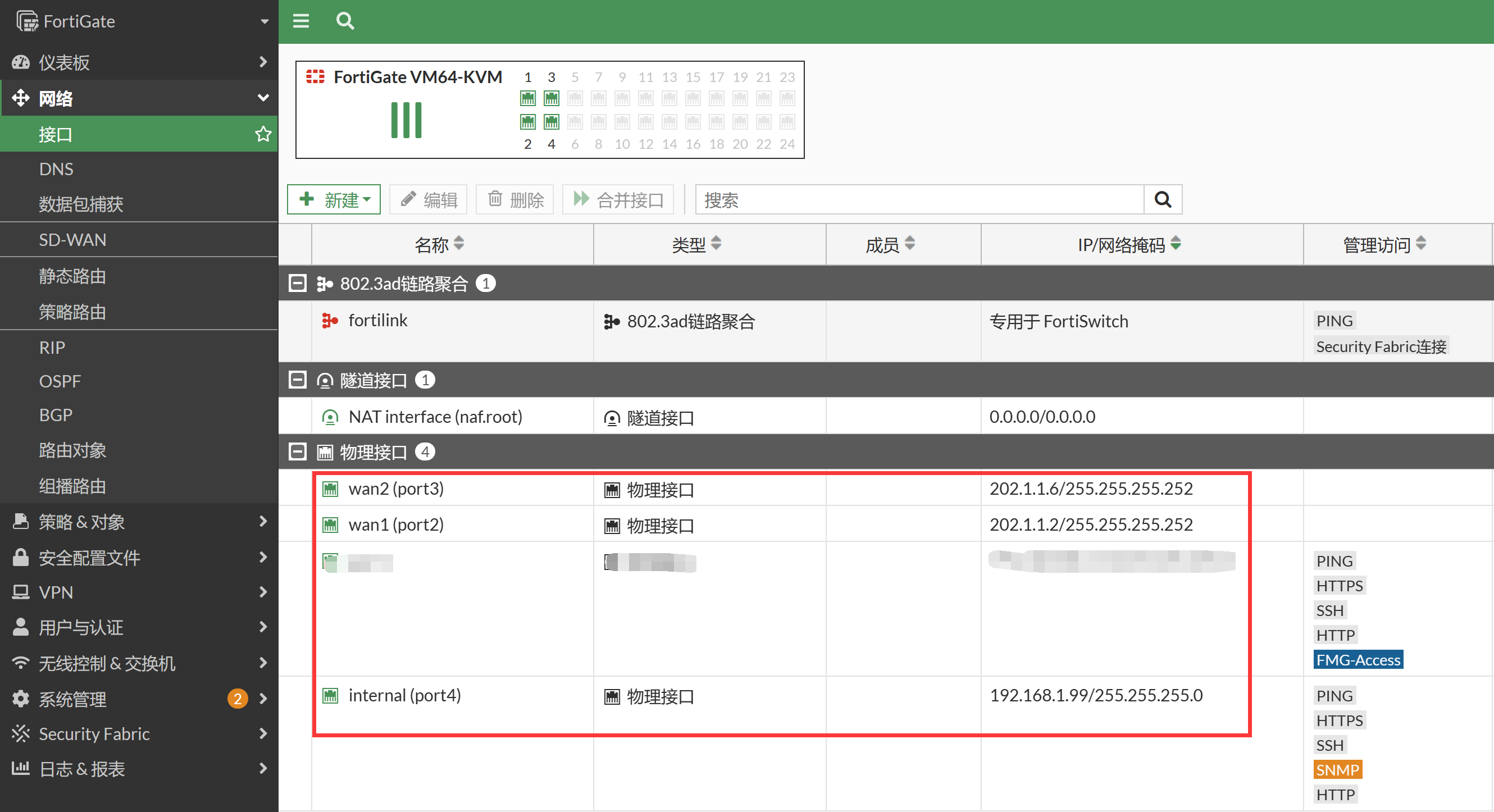The image size is (1494, 812).
Task: Collapse the 802.3ad链路聚合 group
Action: point(298,284)
